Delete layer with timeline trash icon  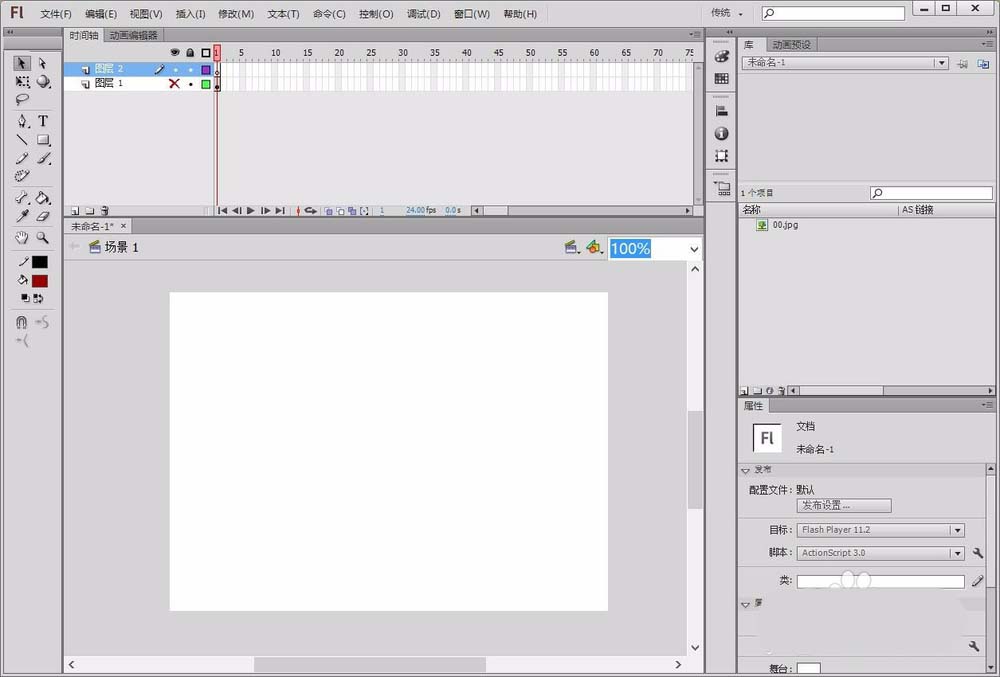click(105, 210)
